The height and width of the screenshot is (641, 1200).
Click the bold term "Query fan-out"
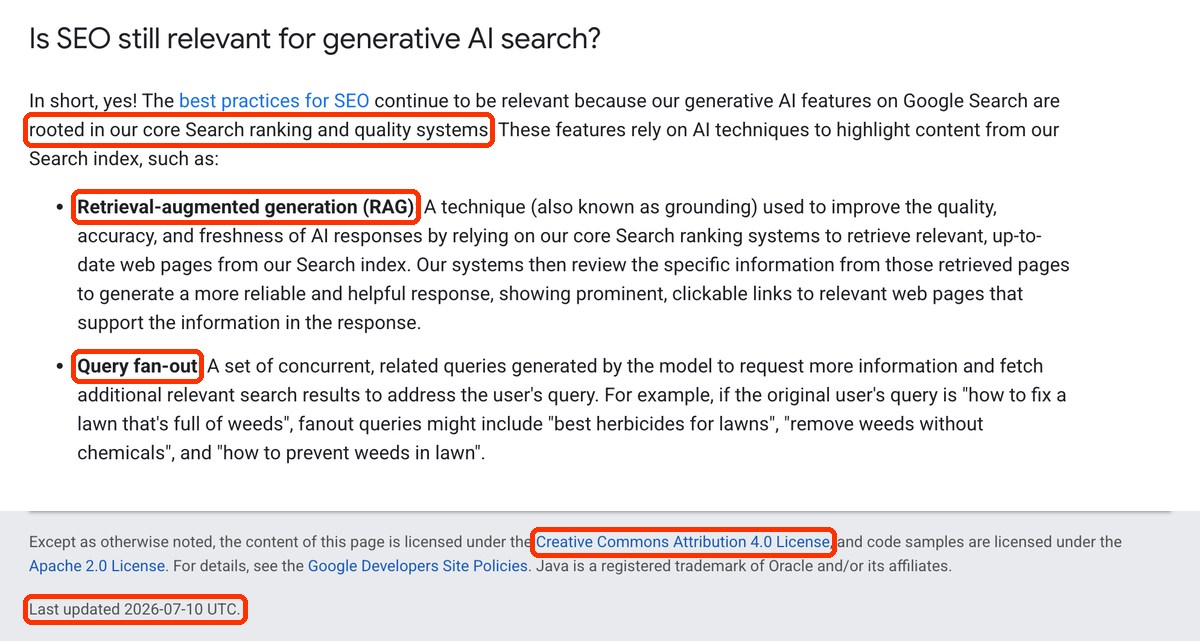tap(138, 366)
